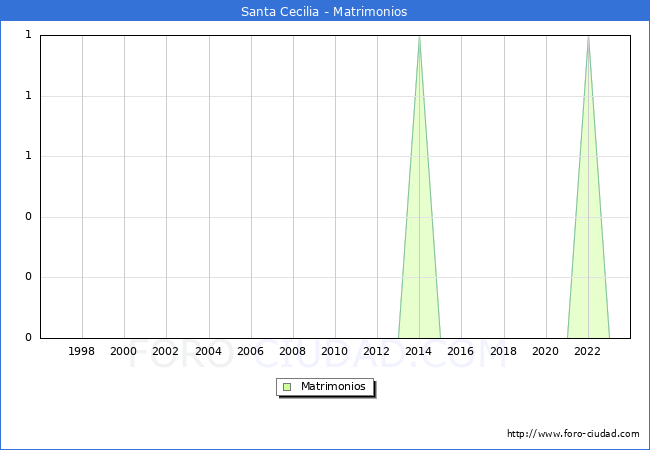Select the 2014 x-axis label

click(x=419, y=351)
